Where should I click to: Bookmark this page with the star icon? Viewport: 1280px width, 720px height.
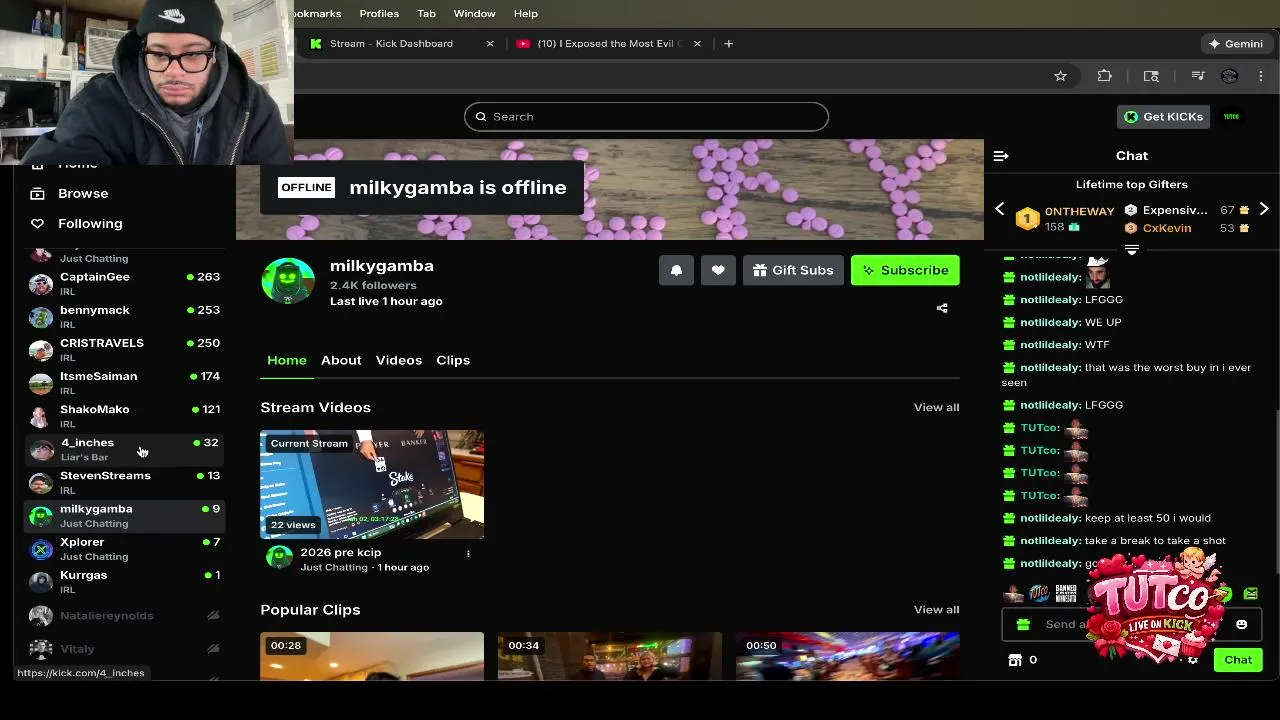[1060, 76]
